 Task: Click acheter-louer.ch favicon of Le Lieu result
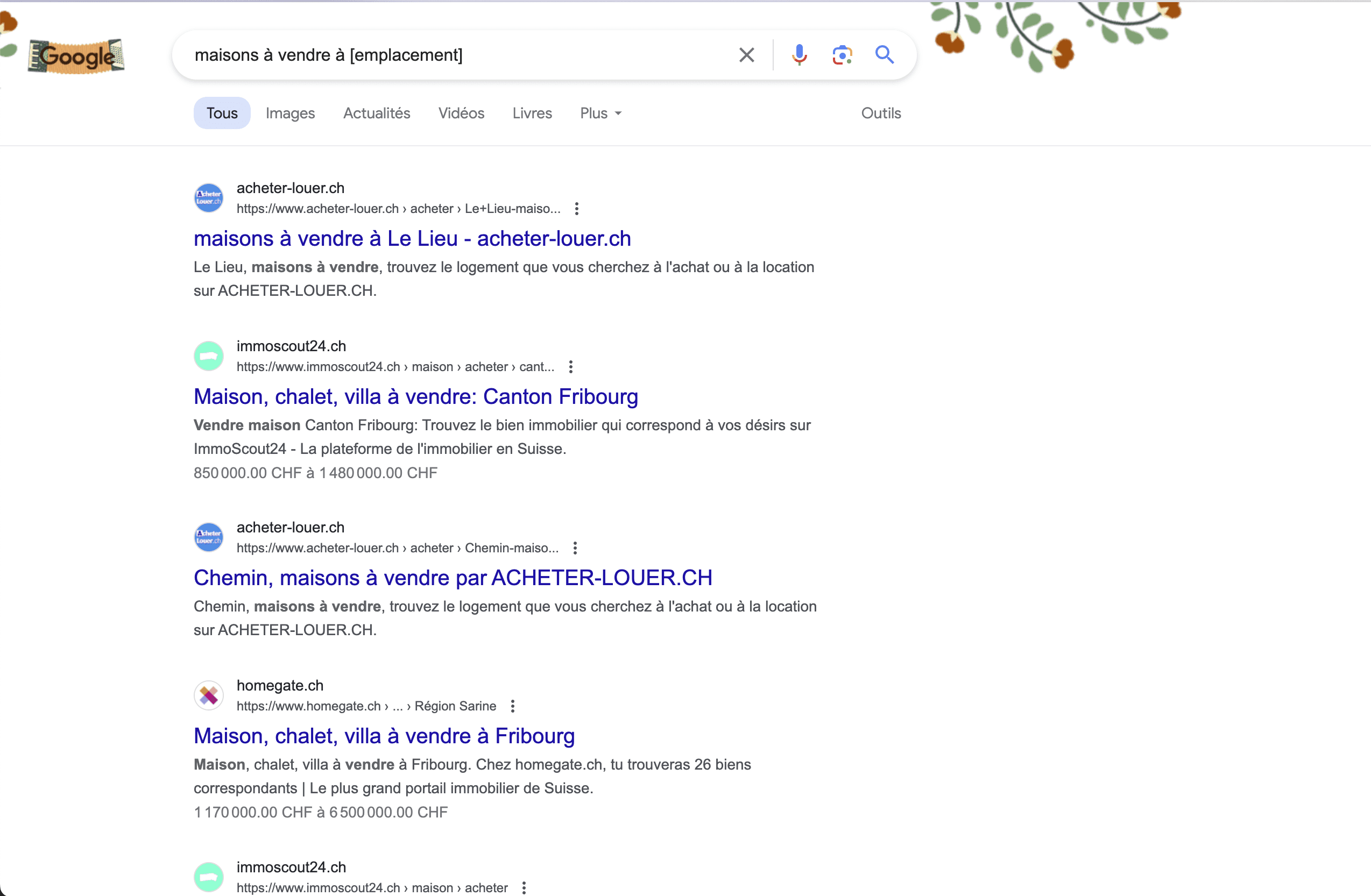tap(209, 198)
